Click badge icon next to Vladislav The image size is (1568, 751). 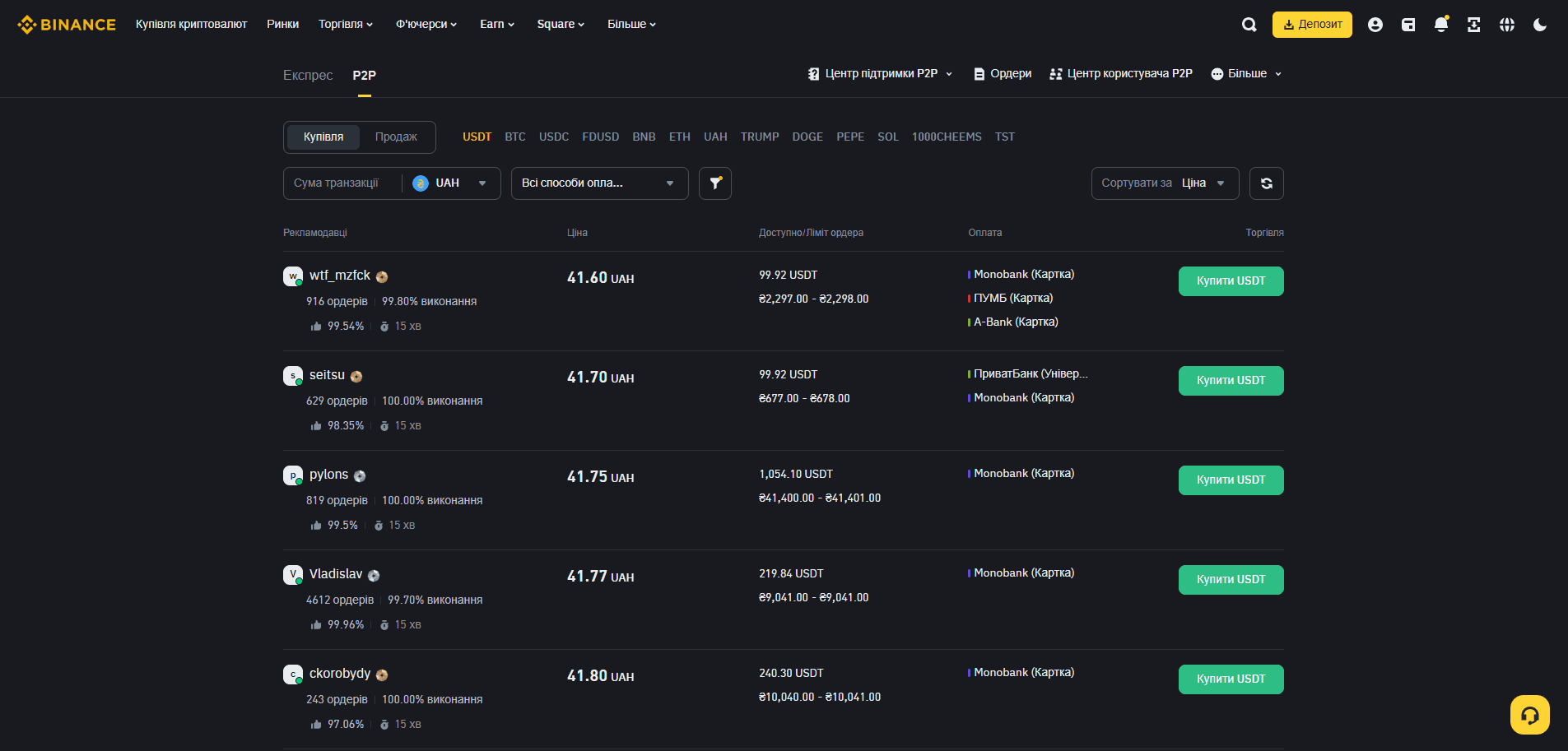pos(374,576)
